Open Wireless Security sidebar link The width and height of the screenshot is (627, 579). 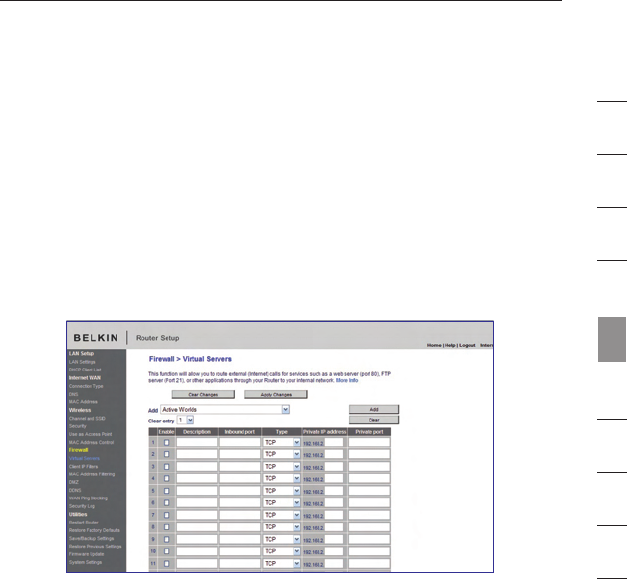click(77, 426)
